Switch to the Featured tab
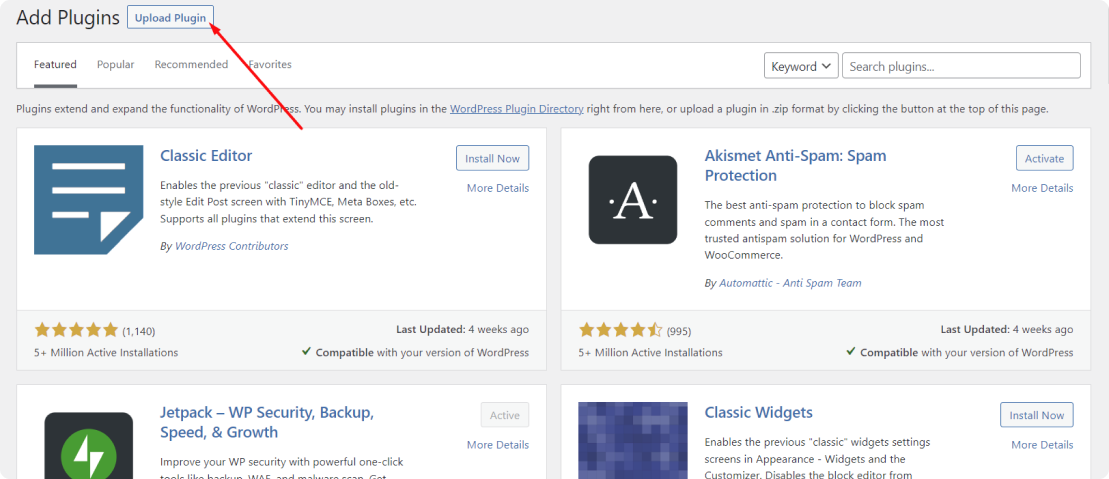 click(55, 64)
